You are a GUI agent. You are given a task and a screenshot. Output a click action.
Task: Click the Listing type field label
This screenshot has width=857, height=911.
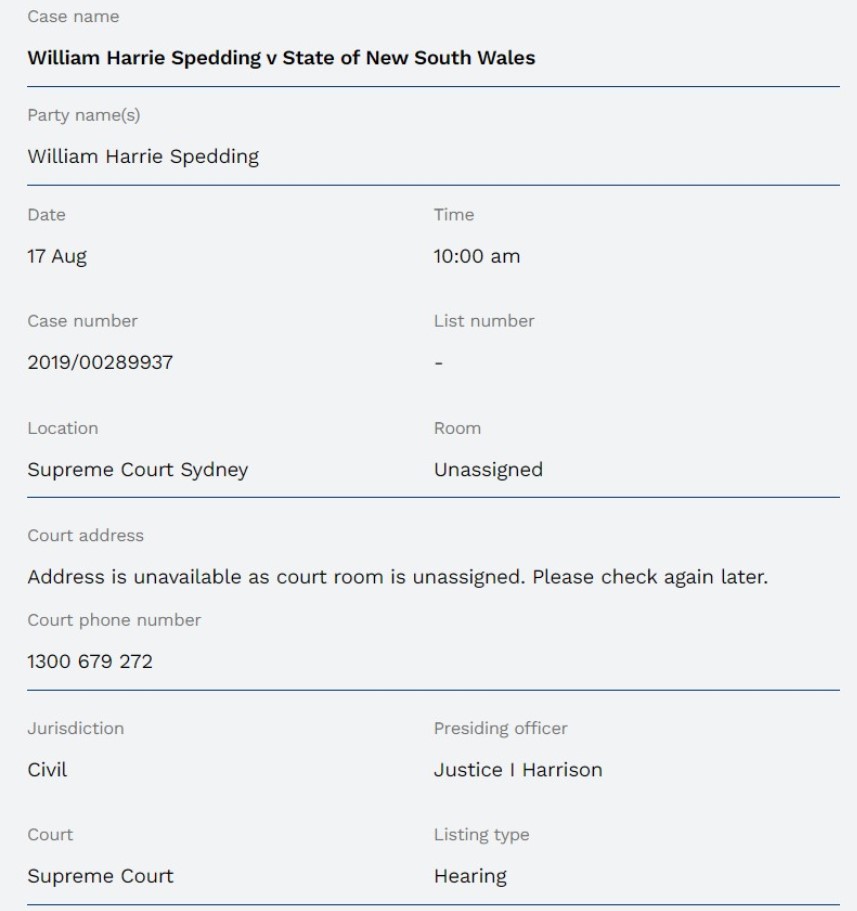(x=481, y=834)
